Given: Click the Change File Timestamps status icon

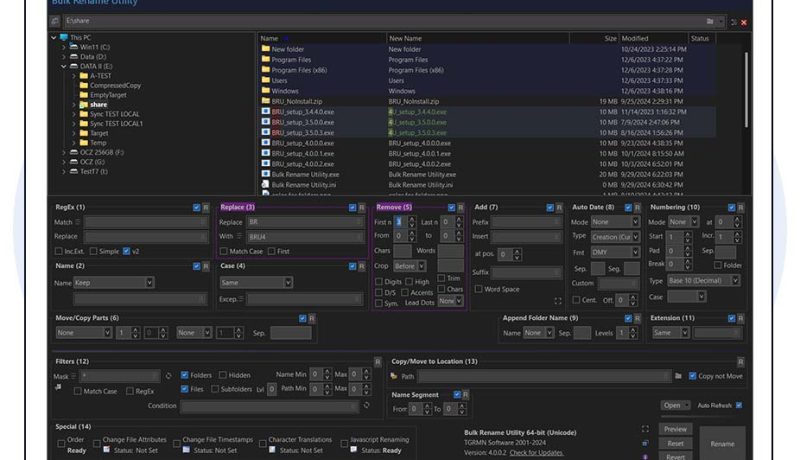Looking at the screenshot, I should (186, 450).
